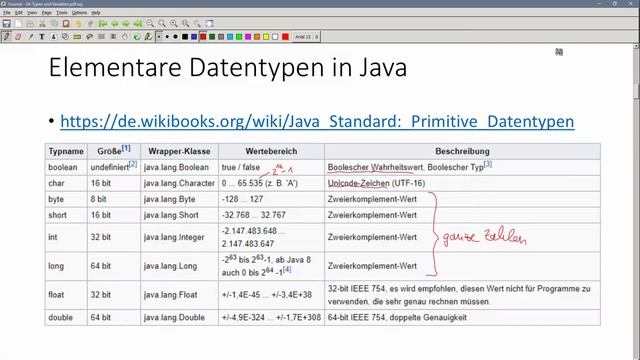640x360 pixels.
Task: Click the vertical scrollbar on the right
Action: pyautogui.click(x=637, y=202)
